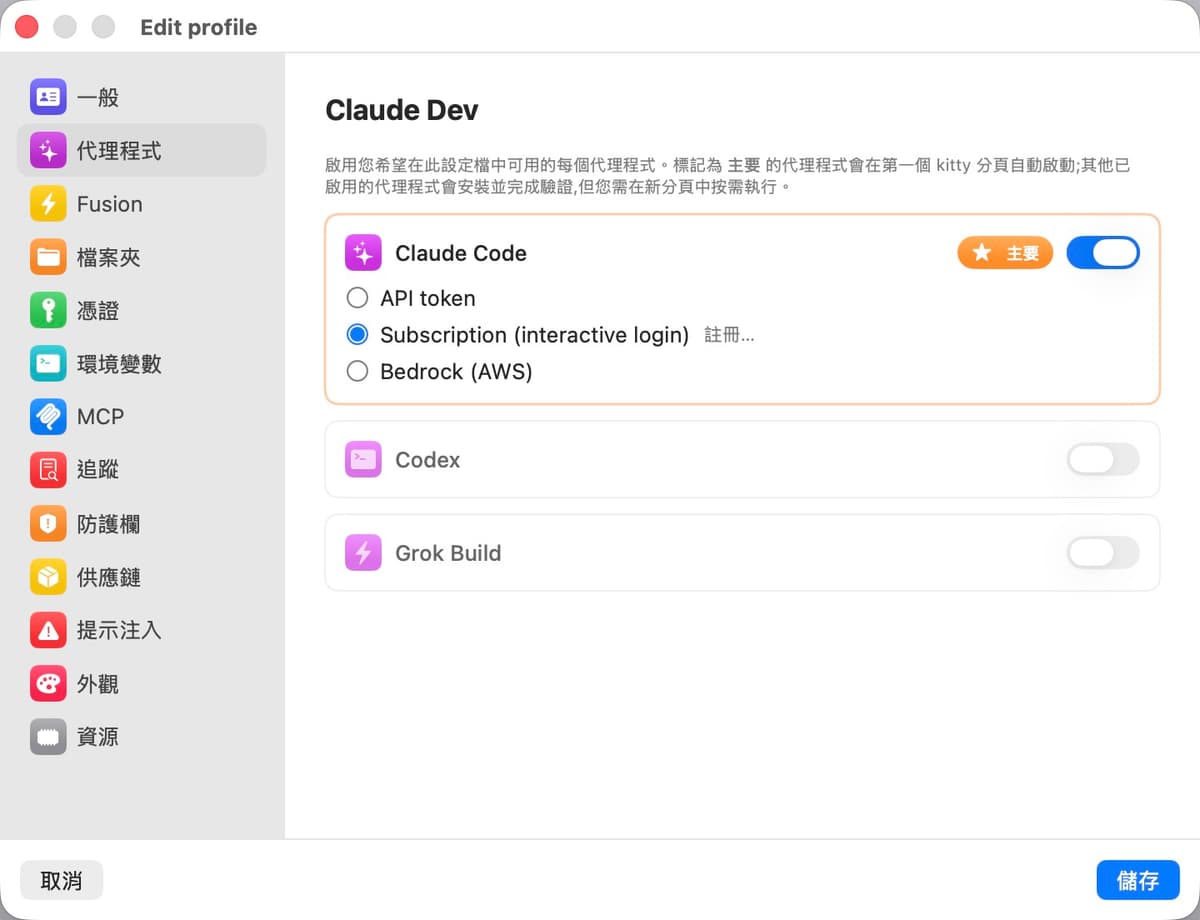The width and height of the screenshot is (1200, 920).
Task: Click the 代理程式 sidebar label
Action: point(118,151)
